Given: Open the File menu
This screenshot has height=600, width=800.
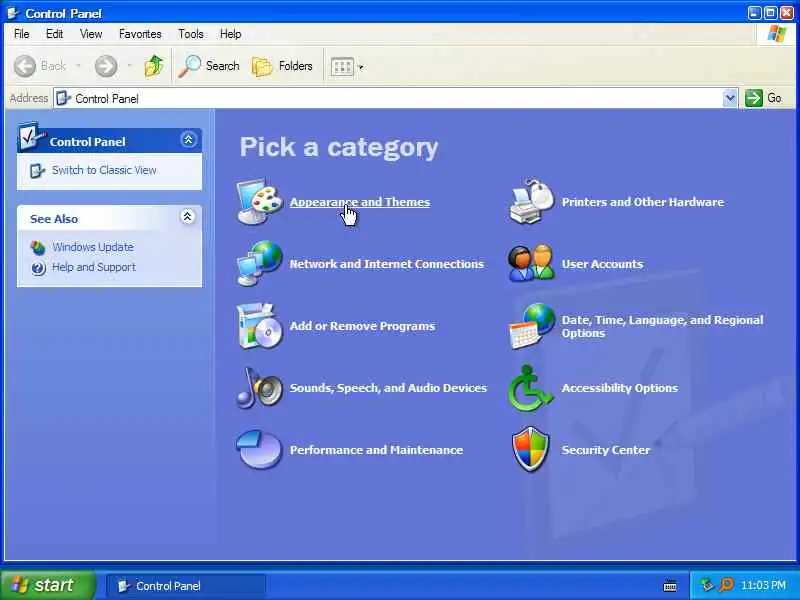Looking at the screenshot, I should point(21,34).
